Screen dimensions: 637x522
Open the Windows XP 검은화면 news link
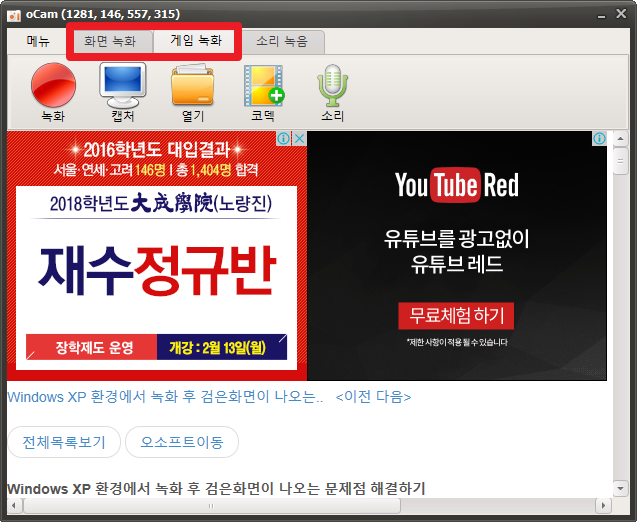click(165, 396)
